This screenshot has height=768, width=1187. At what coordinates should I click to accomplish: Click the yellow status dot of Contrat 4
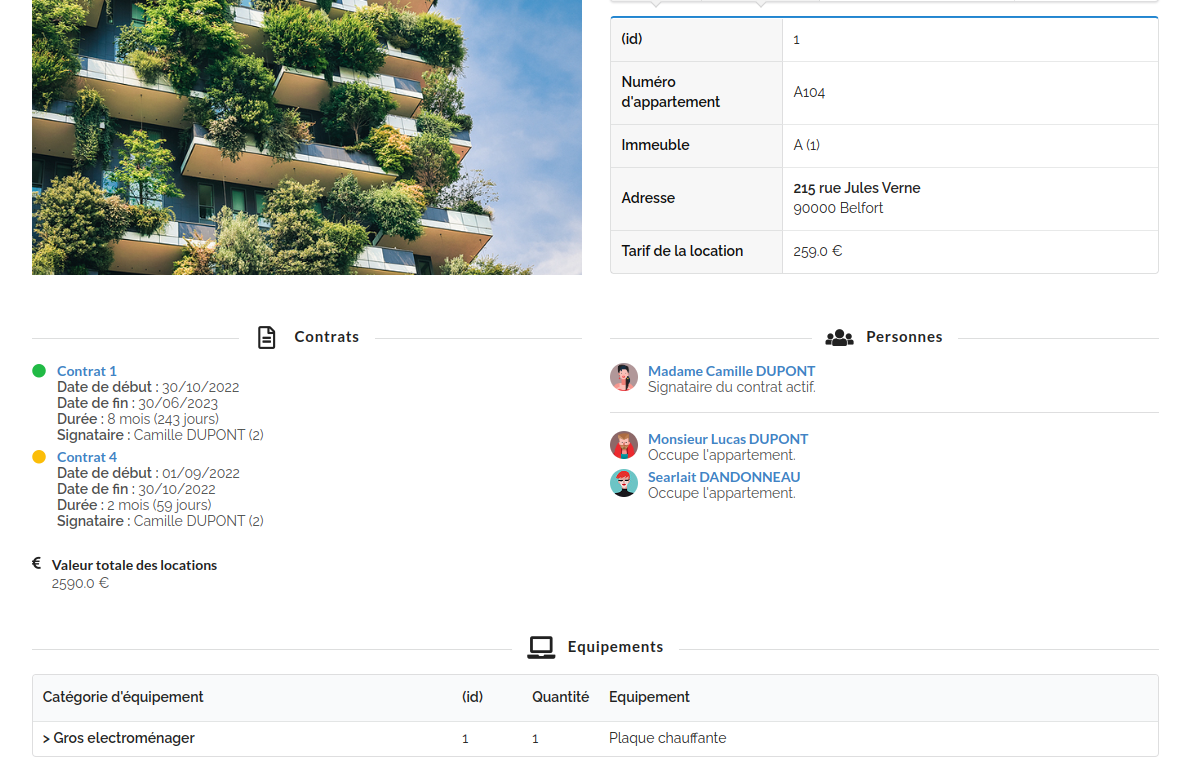tap(39, 457)
